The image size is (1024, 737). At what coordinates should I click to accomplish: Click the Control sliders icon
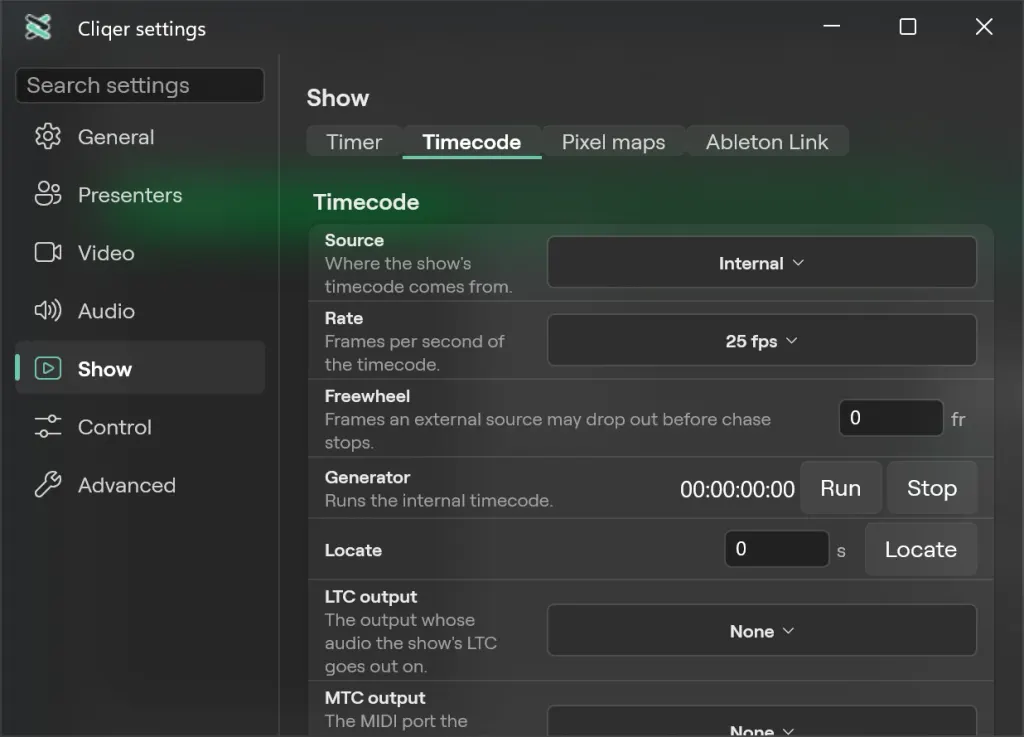tap(48, 426)
